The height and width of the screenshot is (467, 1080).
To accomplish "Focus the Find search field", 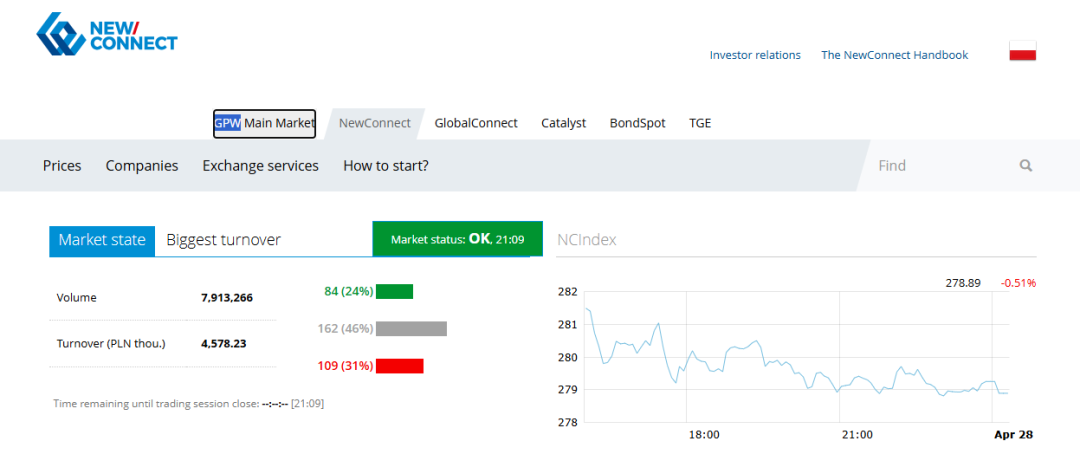I will (x=944, y=165).
